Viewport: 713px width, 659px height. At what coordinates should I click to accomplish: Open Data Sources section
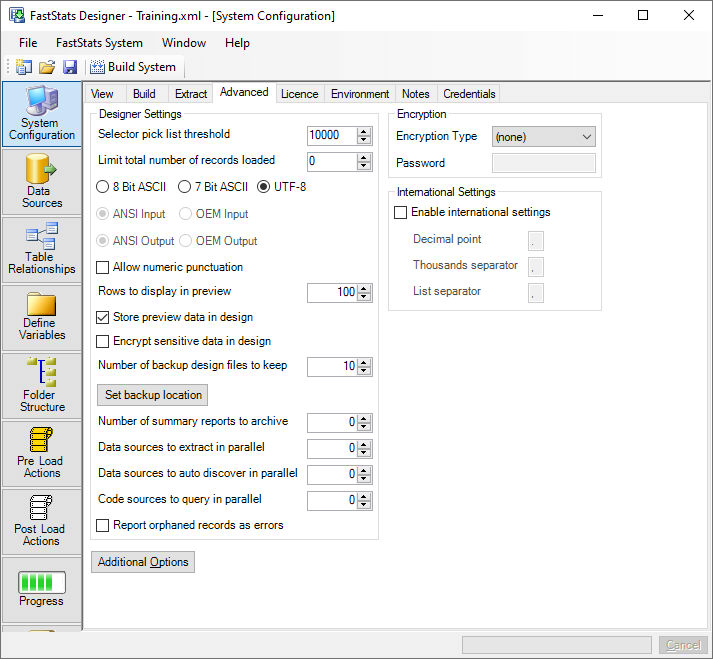click(x=41, y=182)
